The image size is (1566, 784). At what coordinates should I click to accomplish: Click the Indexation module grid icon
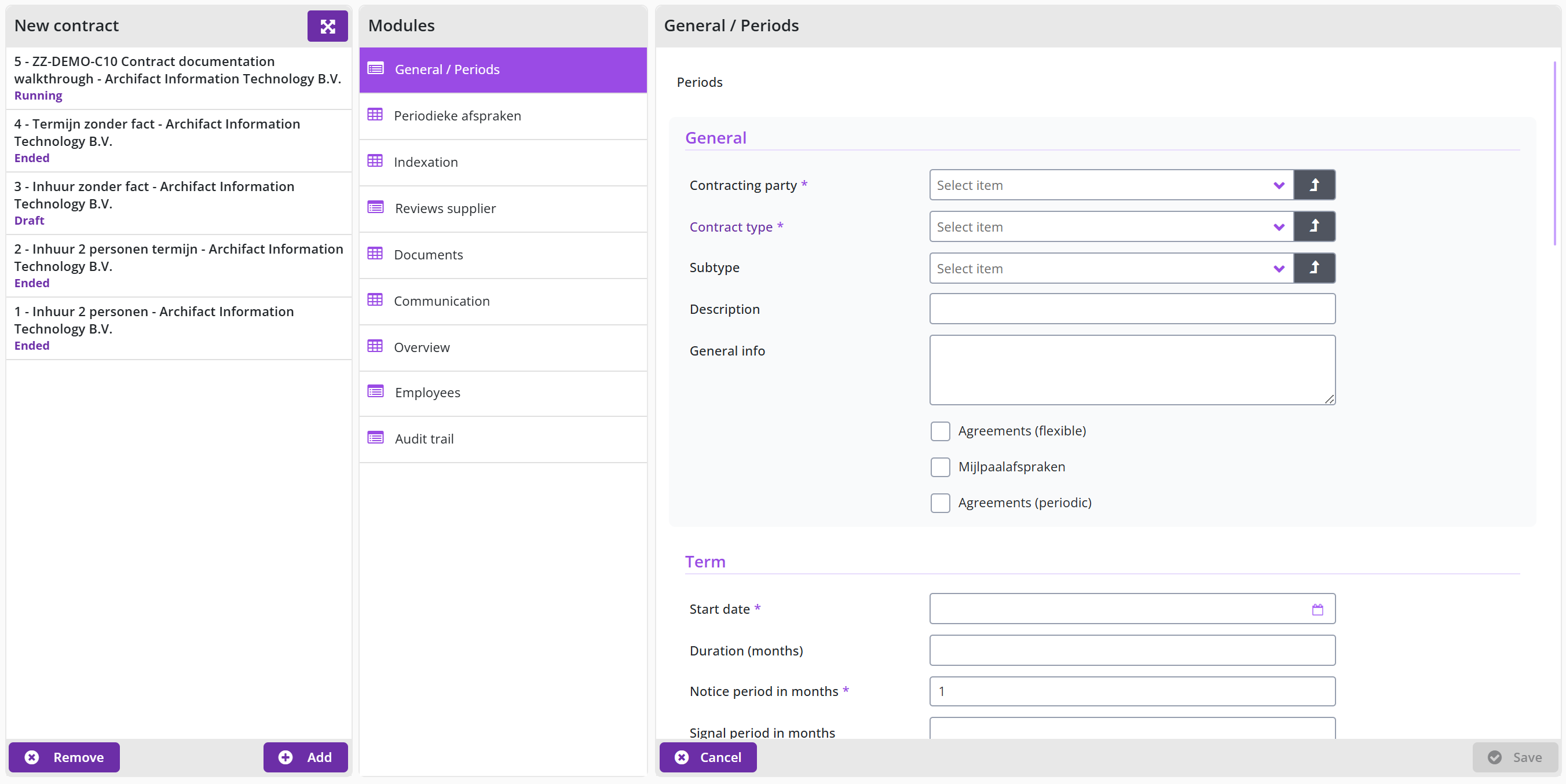375,161
